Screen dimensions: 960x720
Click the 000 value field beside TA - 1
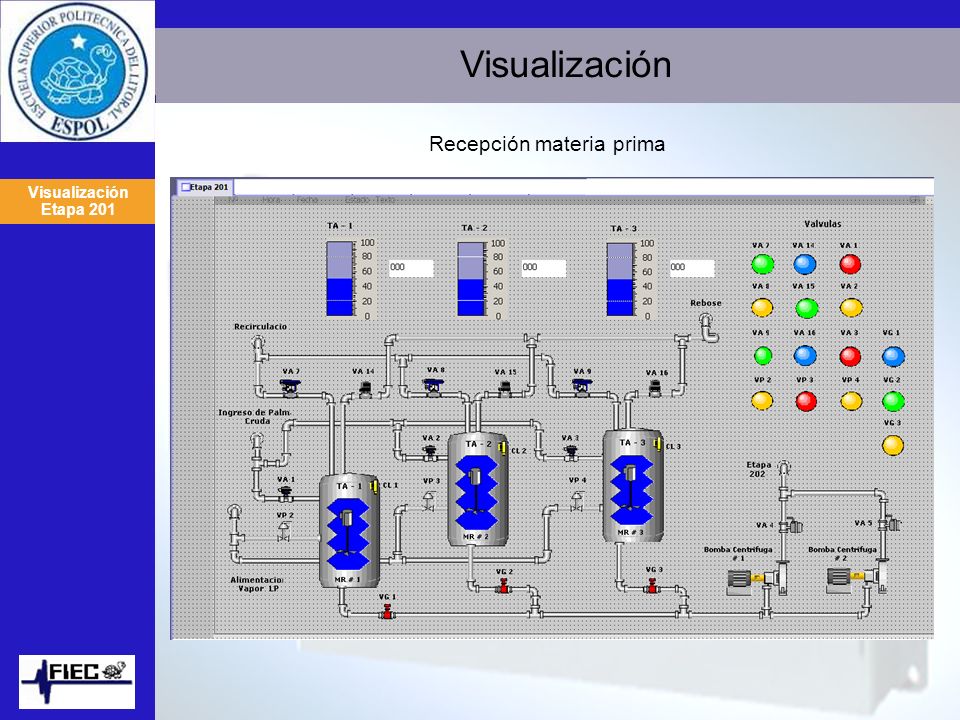tap(411, 268)
